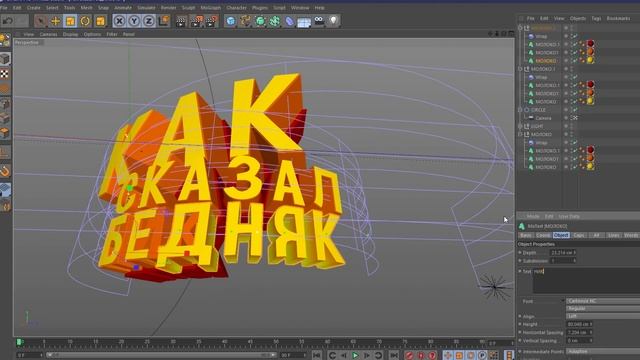640x360 pixels.
Task: Toggle the Y axis lock
Action: (134, 21)
